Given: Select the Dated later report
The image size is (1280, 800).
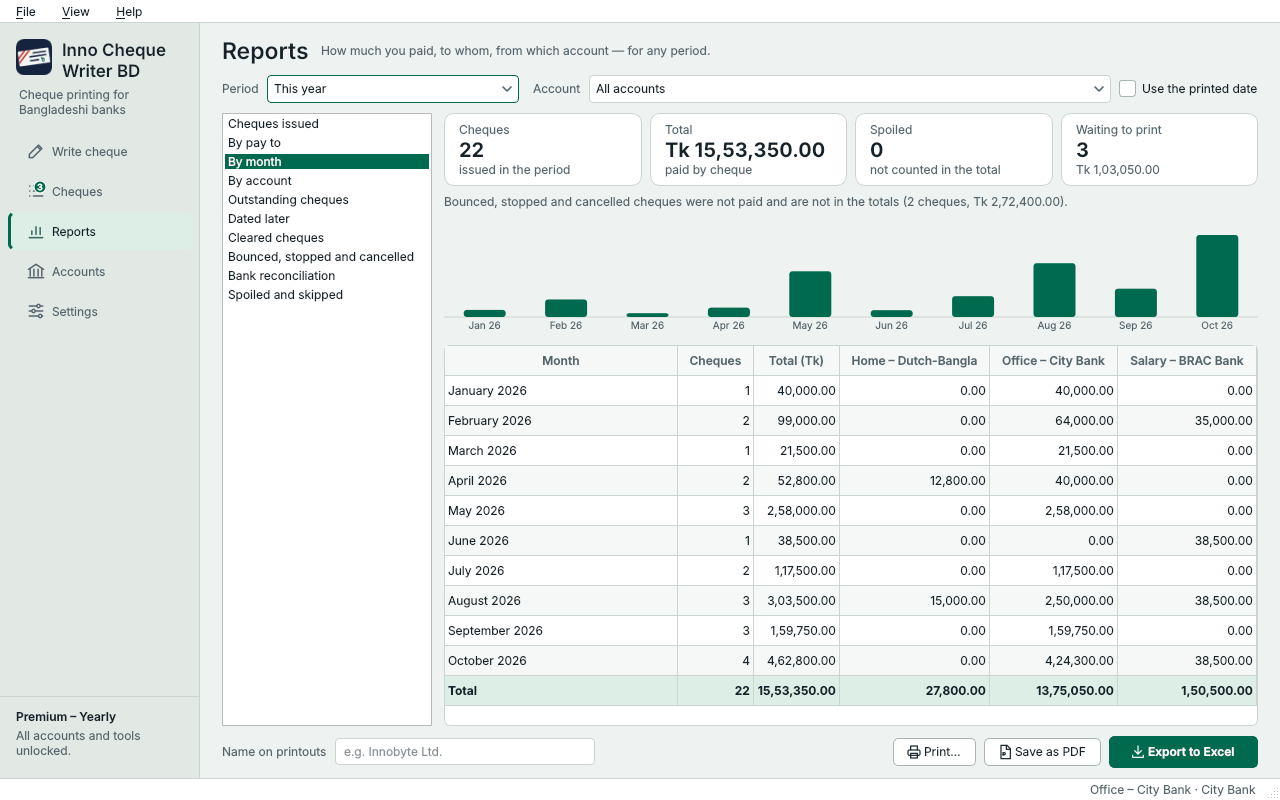Looking at the screenshot, I should tap(327, 219).
